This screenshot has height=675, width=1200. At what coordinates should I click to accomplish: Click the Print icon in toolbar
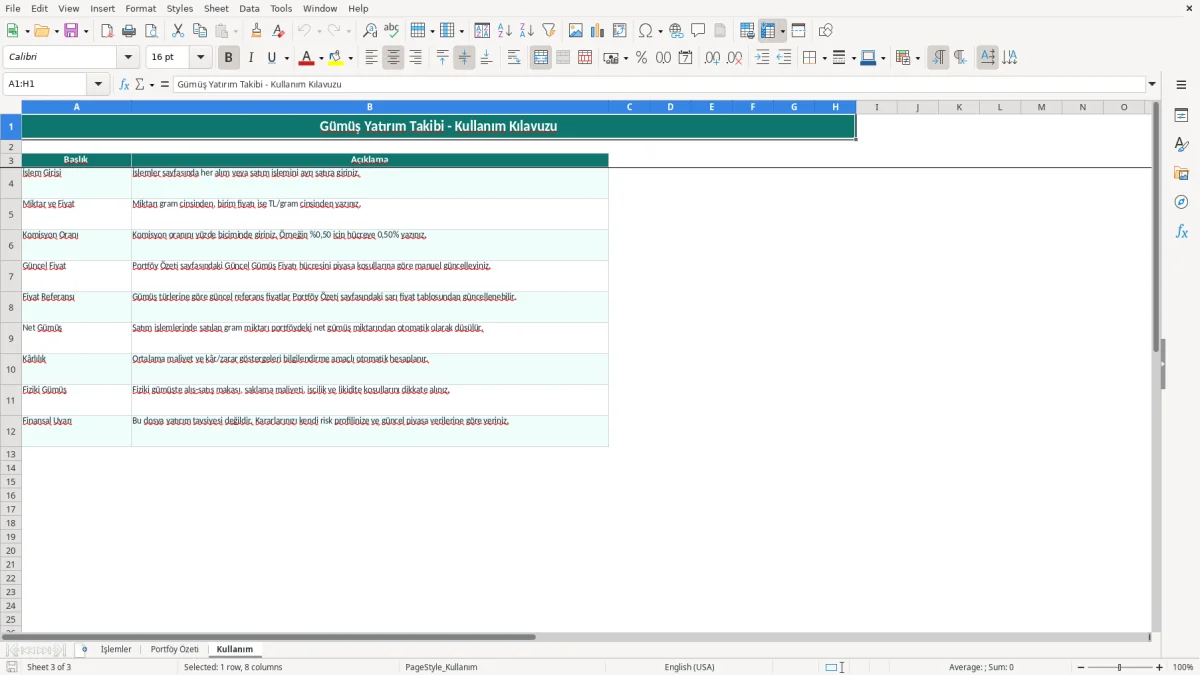tap(129, 31)
